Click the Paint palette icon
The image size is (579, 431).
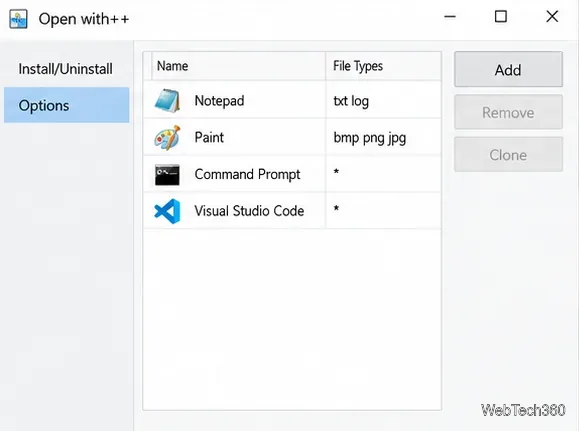coord(167,137)
